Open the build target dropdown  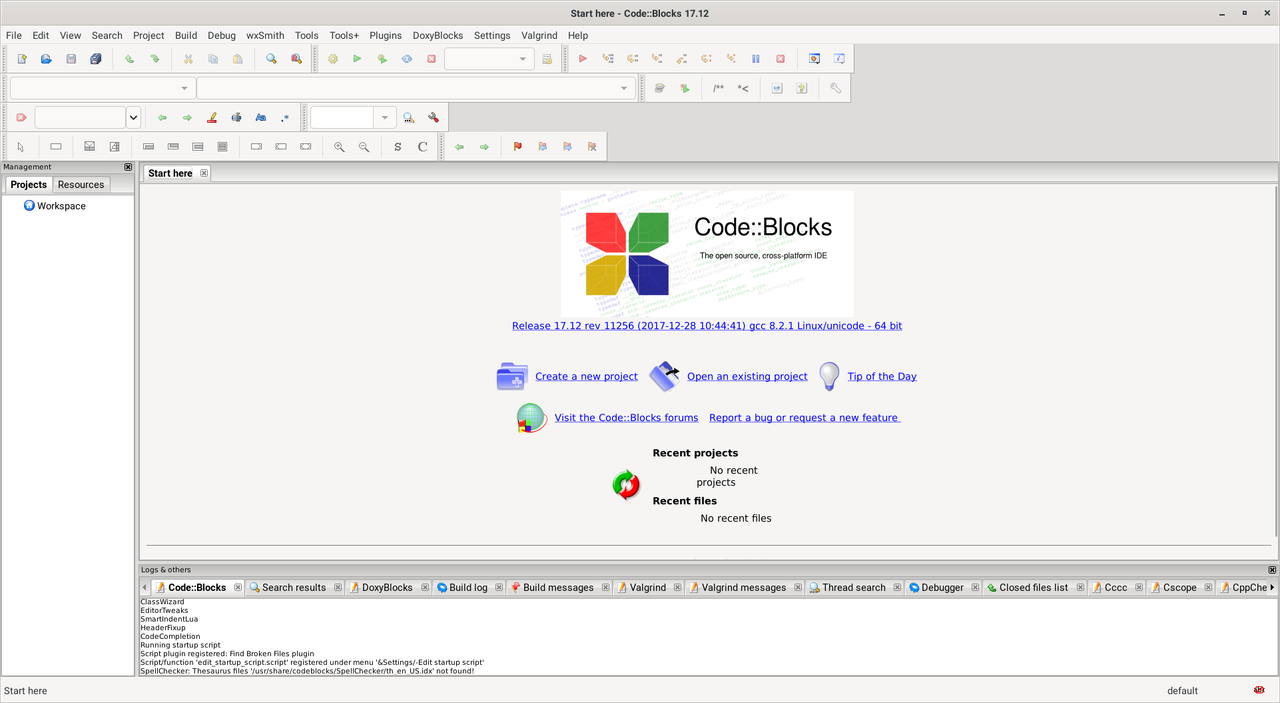[523, 59]
